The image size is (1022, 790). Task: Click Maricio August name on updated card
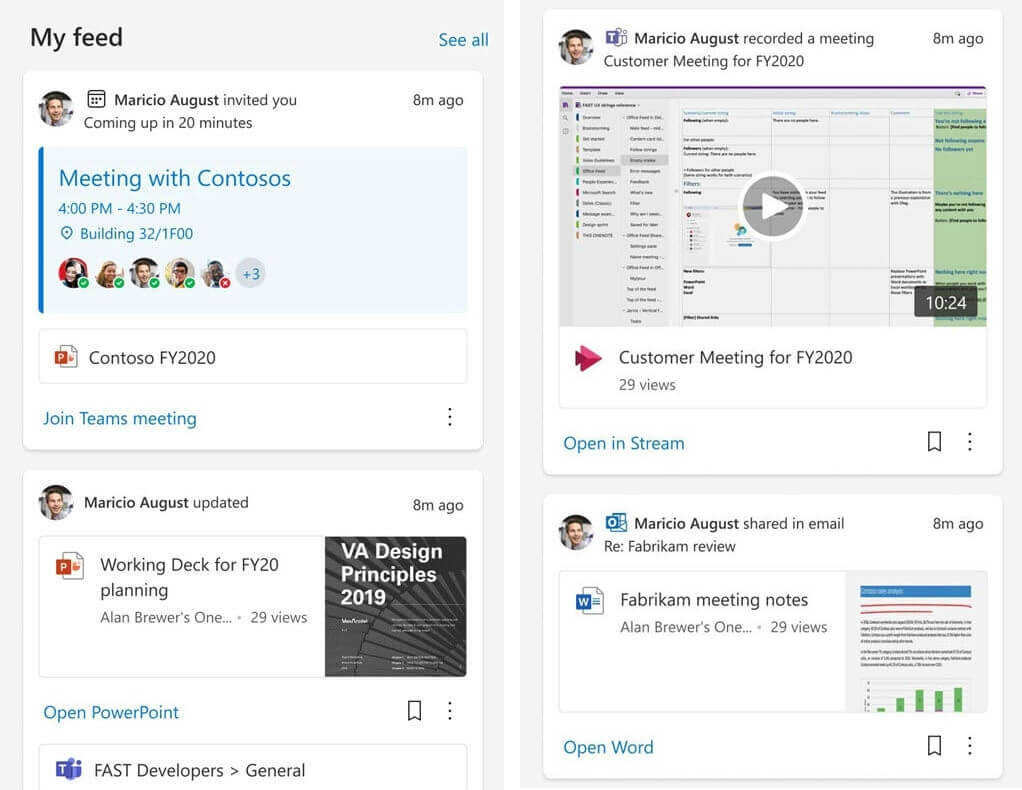point(136,503)
